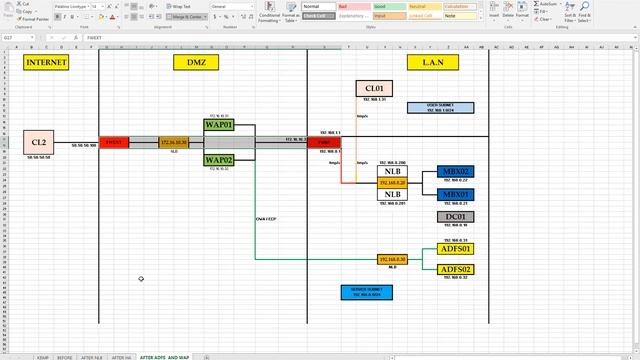The height and width of the screenshot is (360, 640).
Task: Click the AutoSum button
Action: (x=545, y=4)
